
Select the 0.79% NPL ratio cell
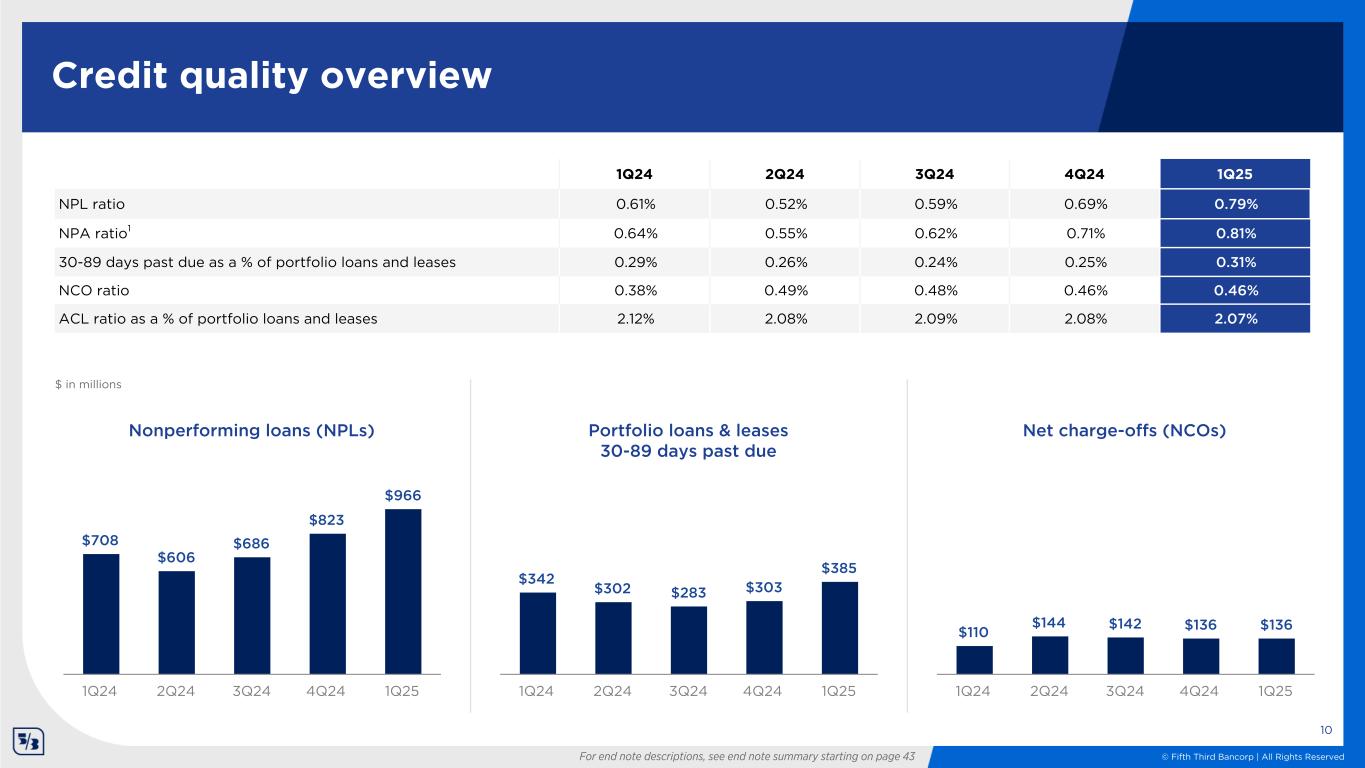pos(1235,204)
